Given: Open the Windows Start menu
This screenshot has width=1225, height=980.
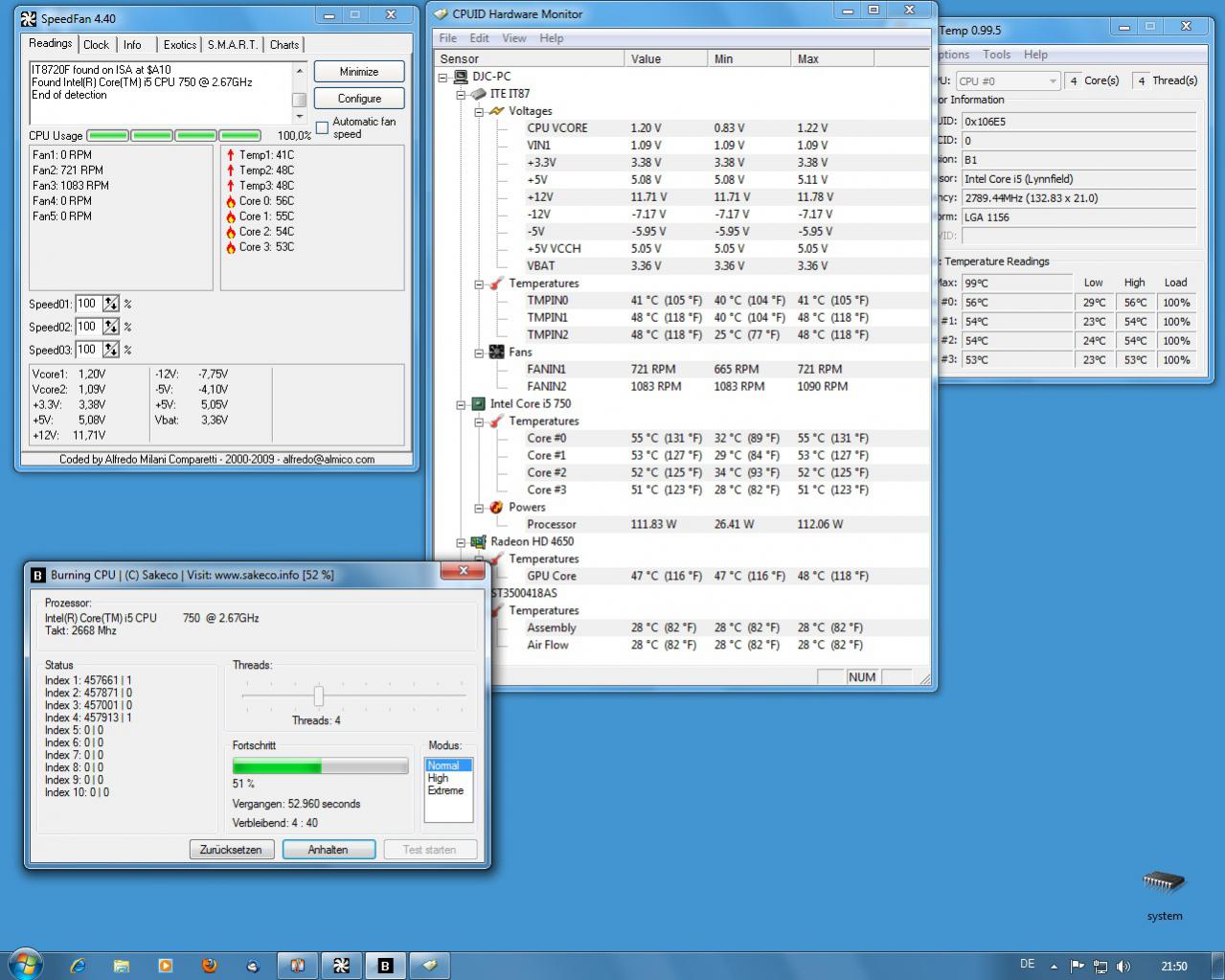Looking at the screenshot, I should (x=26, y=965).
